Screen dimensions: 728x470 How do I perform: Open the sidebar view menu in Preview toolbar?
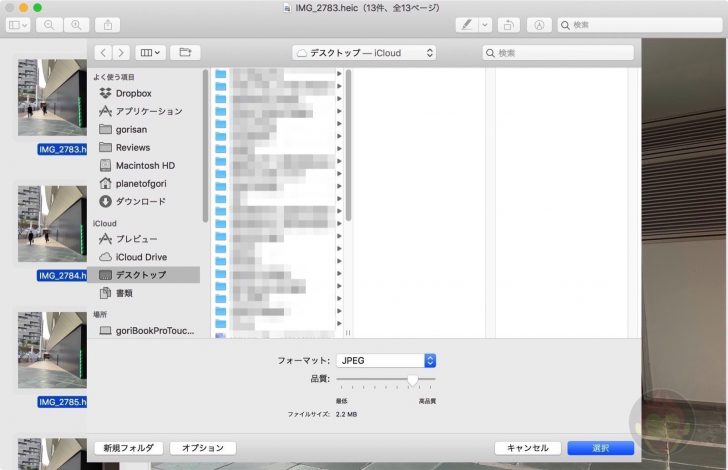(x=18, y=25)
